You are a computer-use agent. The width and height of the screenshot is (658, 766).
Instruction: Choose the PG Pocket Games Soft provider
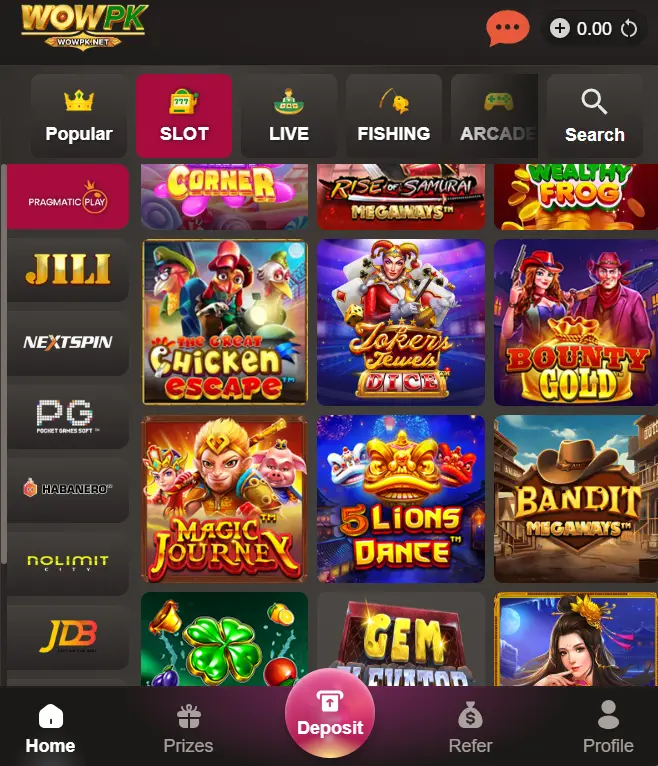click(68, 416)
